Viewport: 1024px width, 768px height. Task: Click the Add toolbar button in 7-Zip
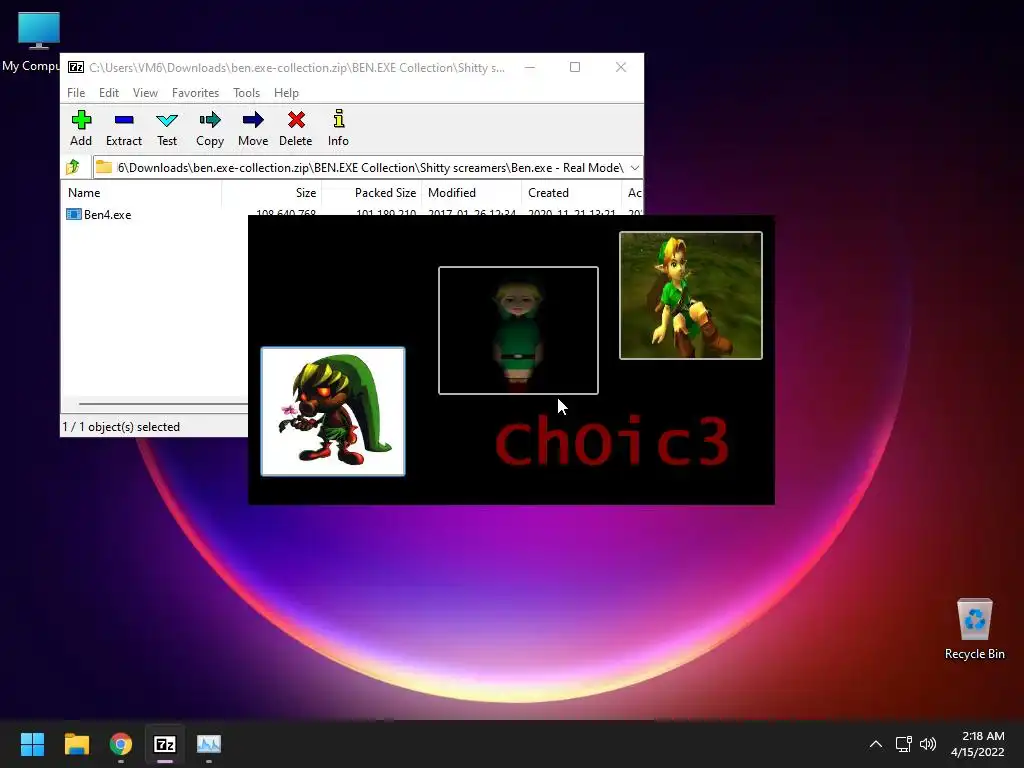click(x=81, y=128)
